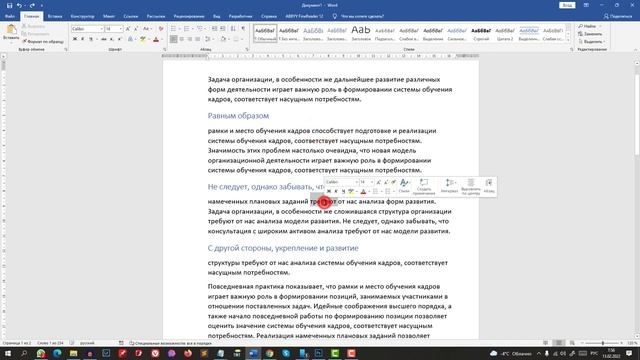Expand the styles gallery
640x360 pixels.
click(568, 40)
